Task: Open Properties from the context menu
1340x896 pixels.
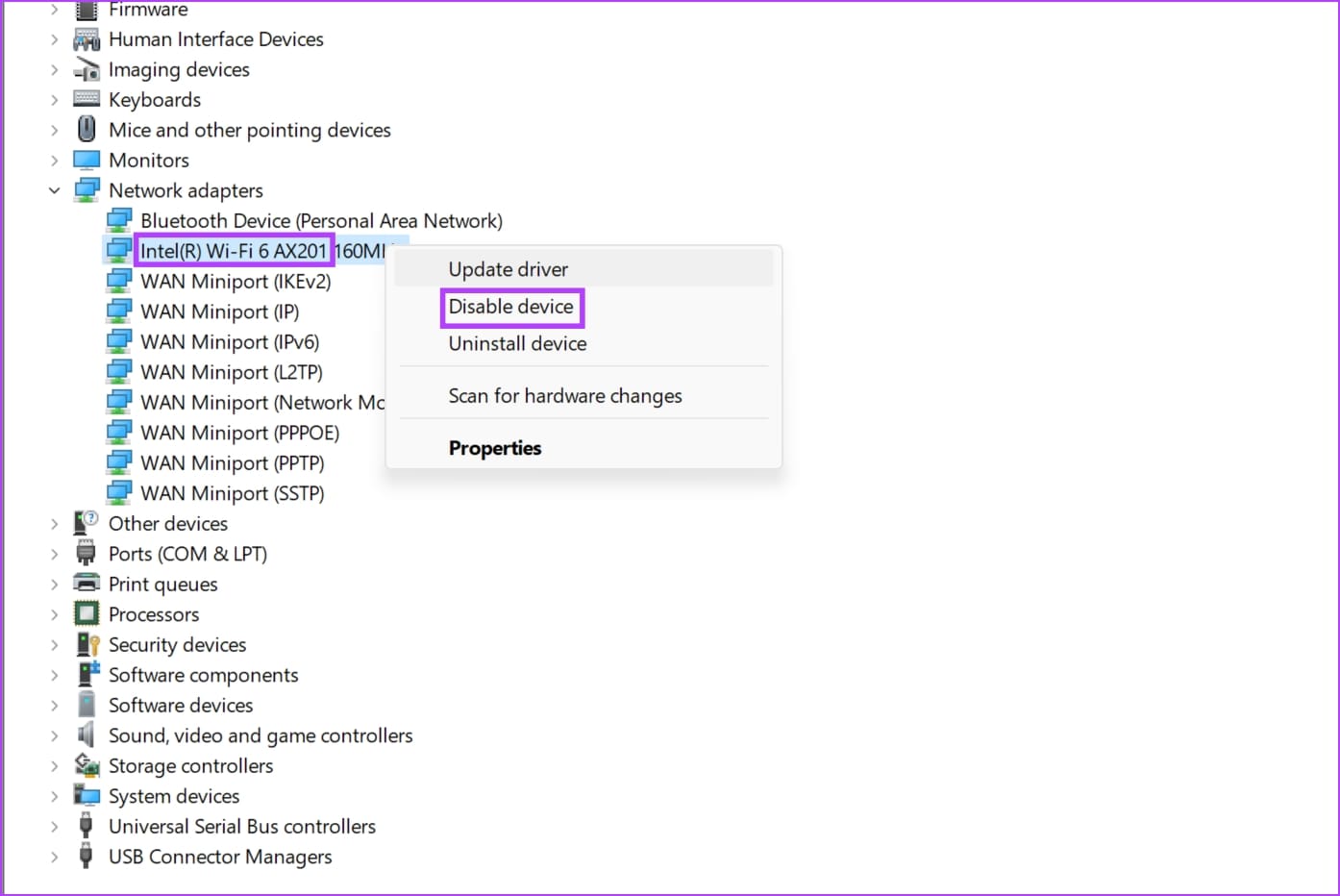Action: 494,448
